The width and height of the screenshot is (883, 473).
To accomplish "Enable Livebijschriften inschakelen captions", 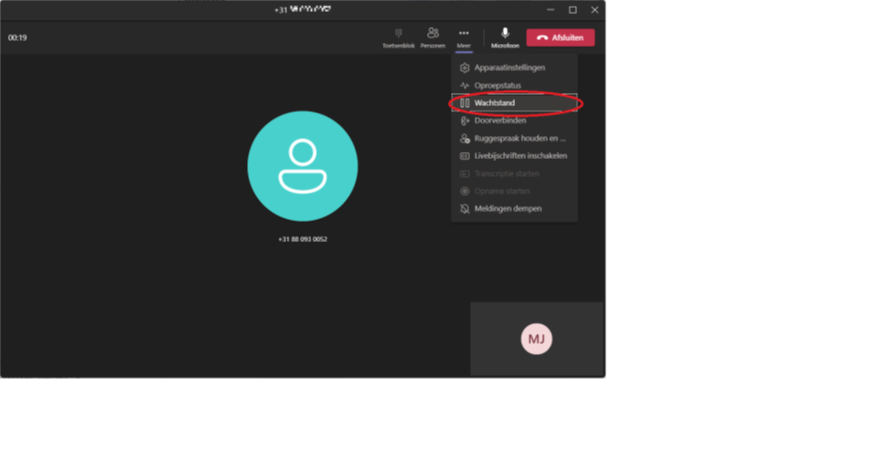I will point(520,156).
